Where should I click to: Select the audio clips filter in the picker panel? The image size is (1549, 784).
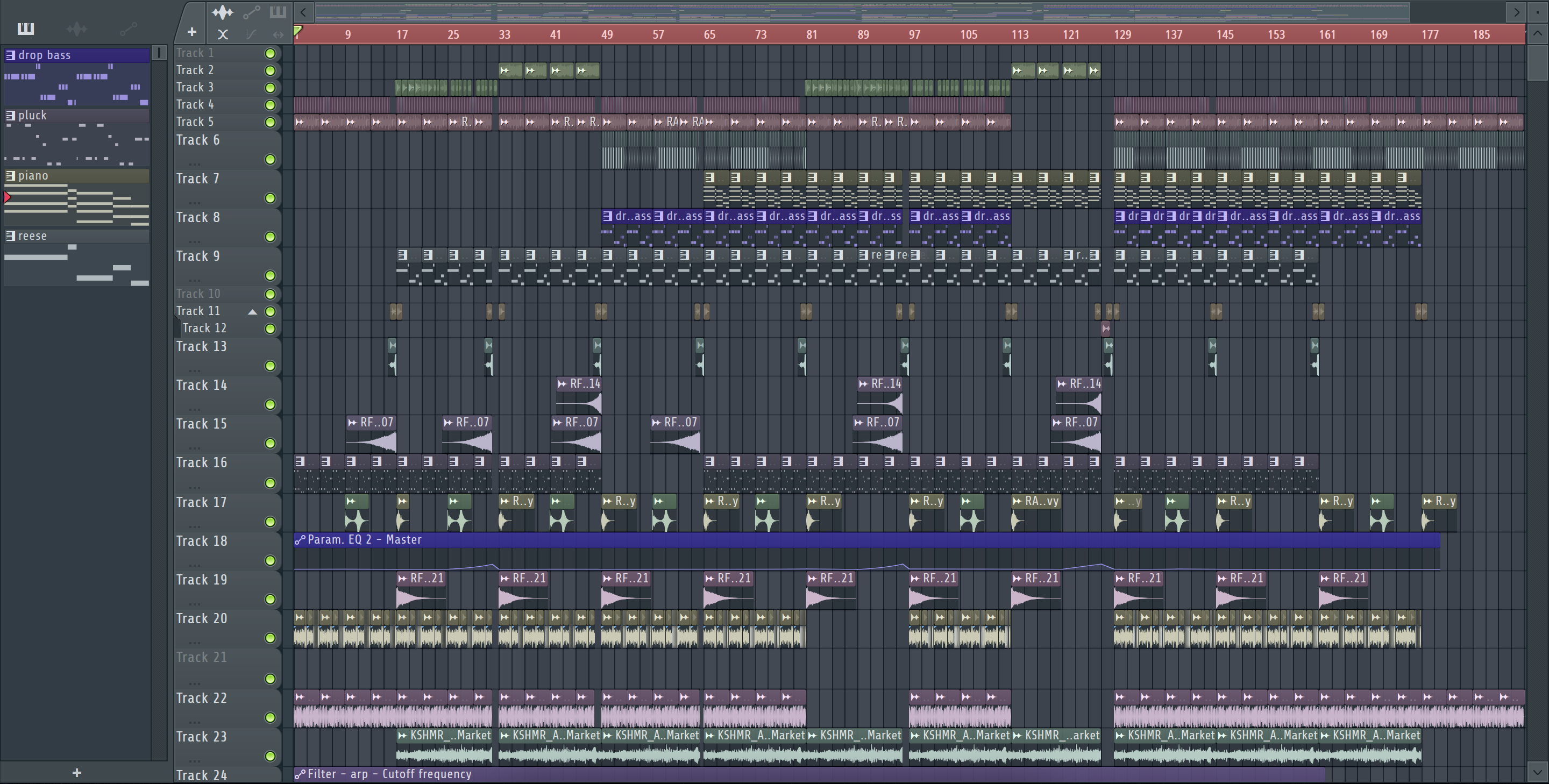77,28
